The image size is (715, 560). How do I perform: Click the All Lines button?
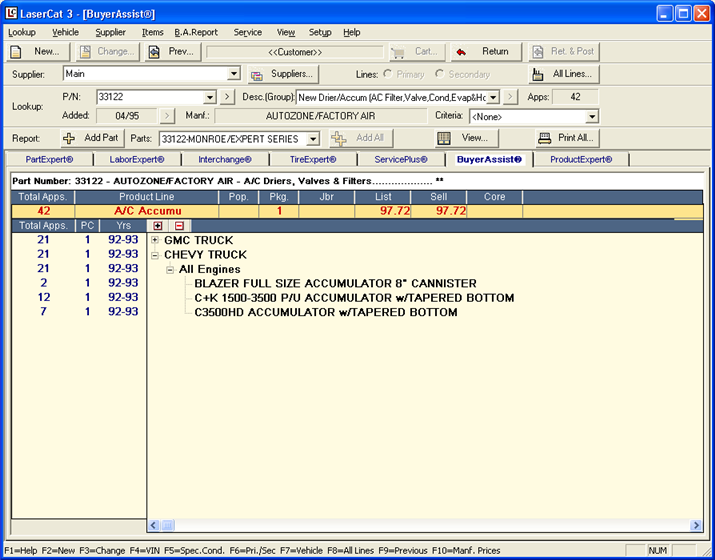pos(563,74)
